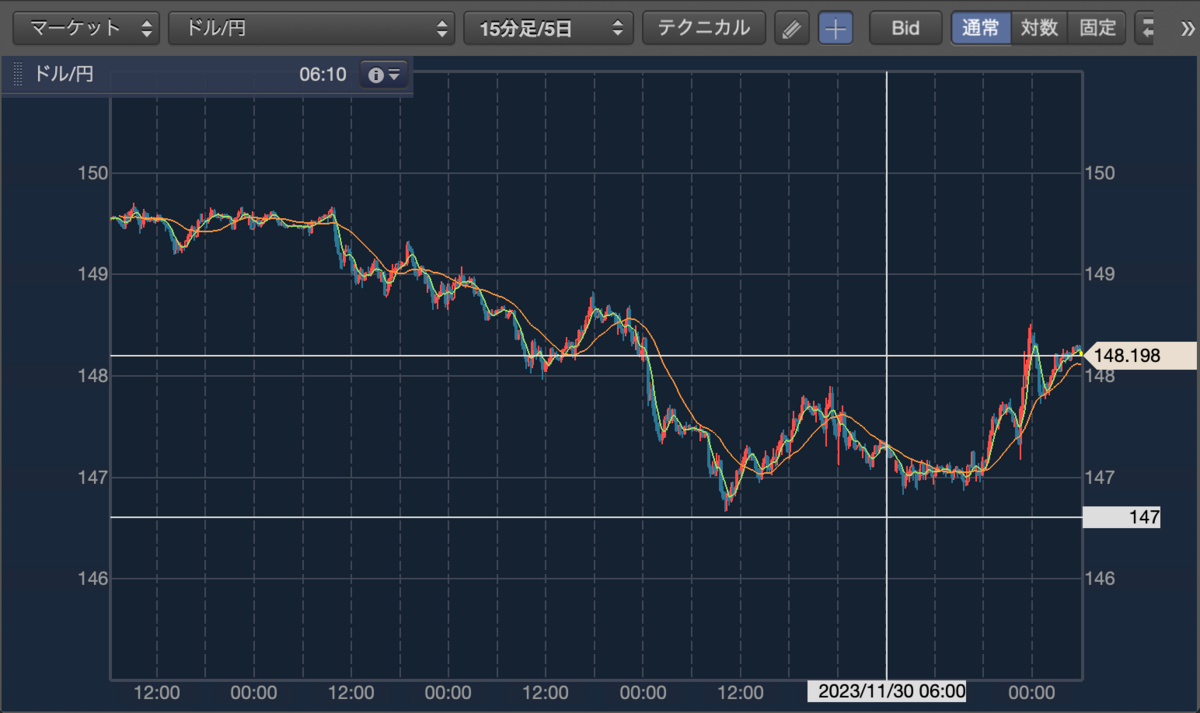Open the info dropdown in the ドル/円 panel
The width and height of the screenshot is (1200, 713).
pyautogui.click(x=384, y=75)
